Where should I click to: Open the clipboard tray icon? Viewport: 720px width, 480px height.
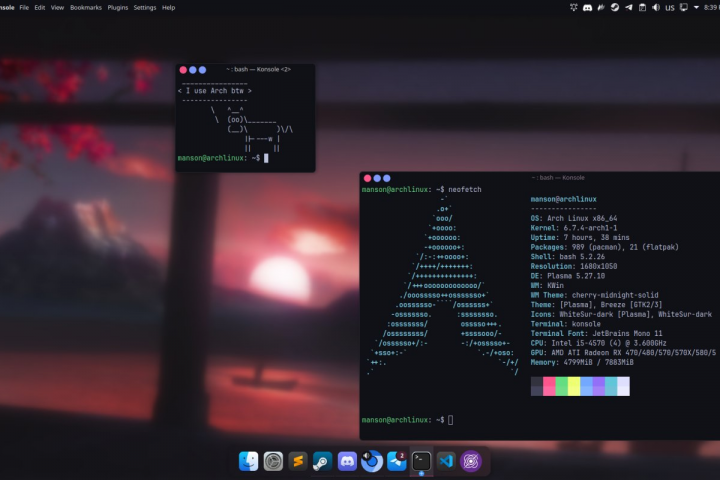coord(642,7)
